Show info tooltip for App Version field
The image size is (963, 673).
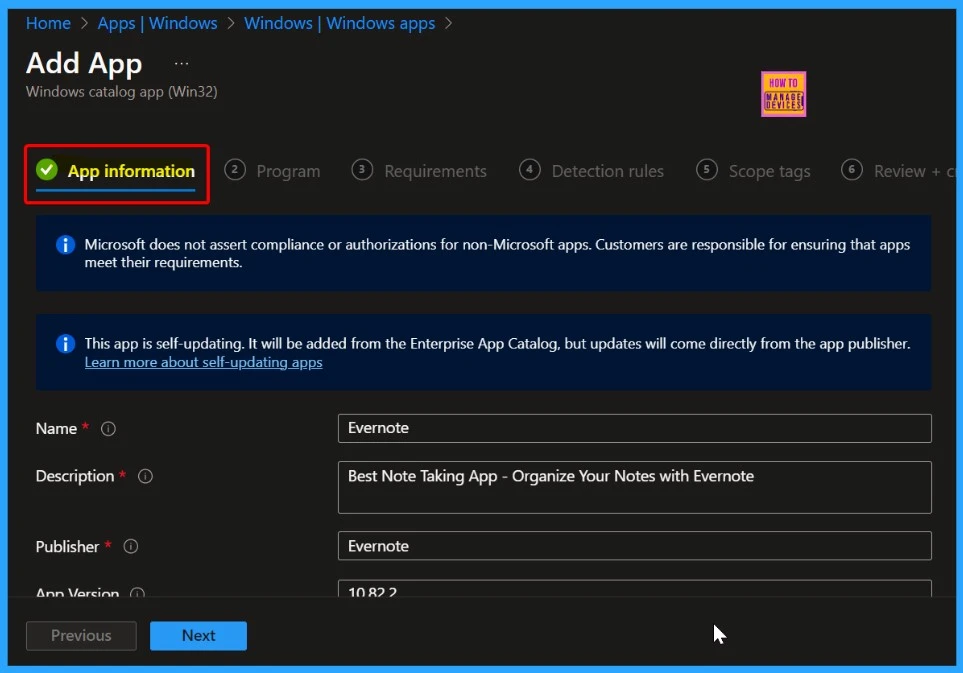point(138,592)
